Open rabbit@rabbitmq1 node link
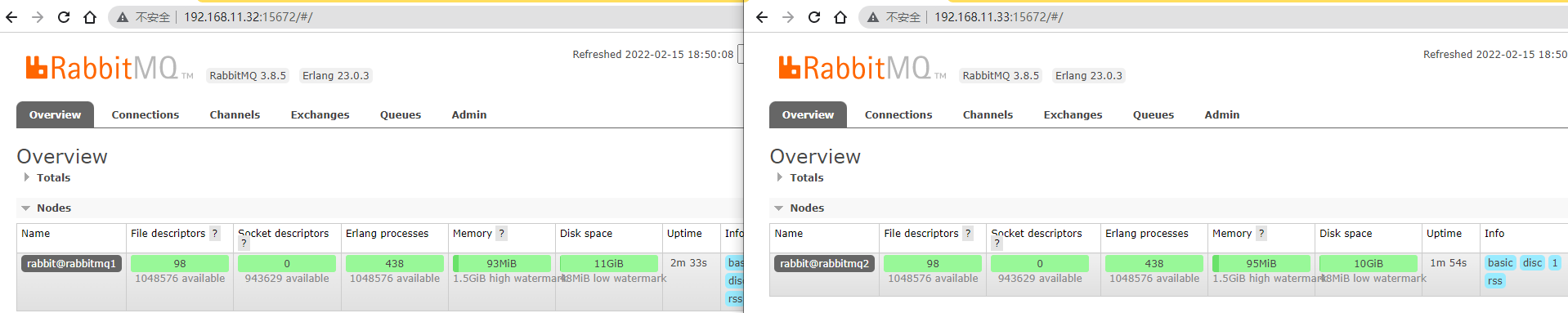This screenshot has width=1568, height=313. click(x=71, y=263)
